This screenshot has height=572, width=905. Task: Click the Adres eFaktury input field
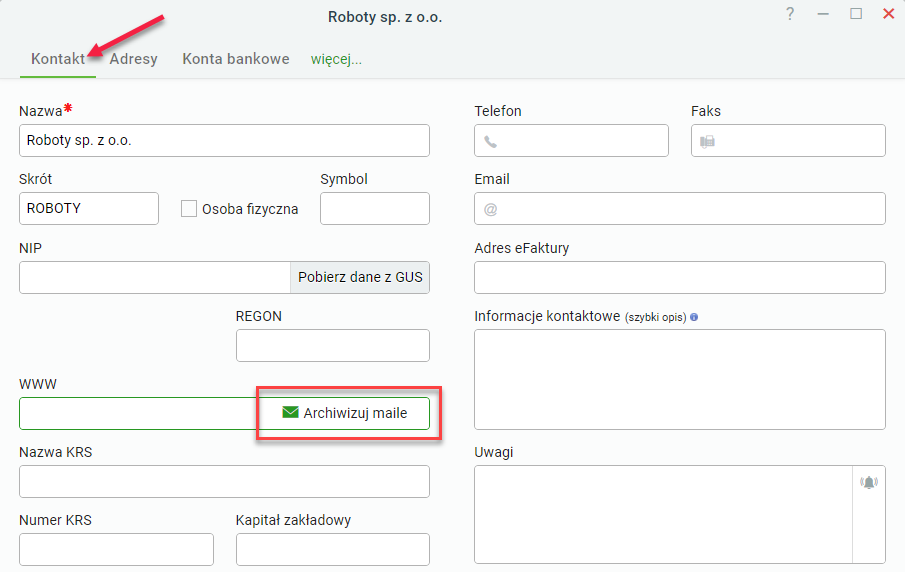pos(680,277)
